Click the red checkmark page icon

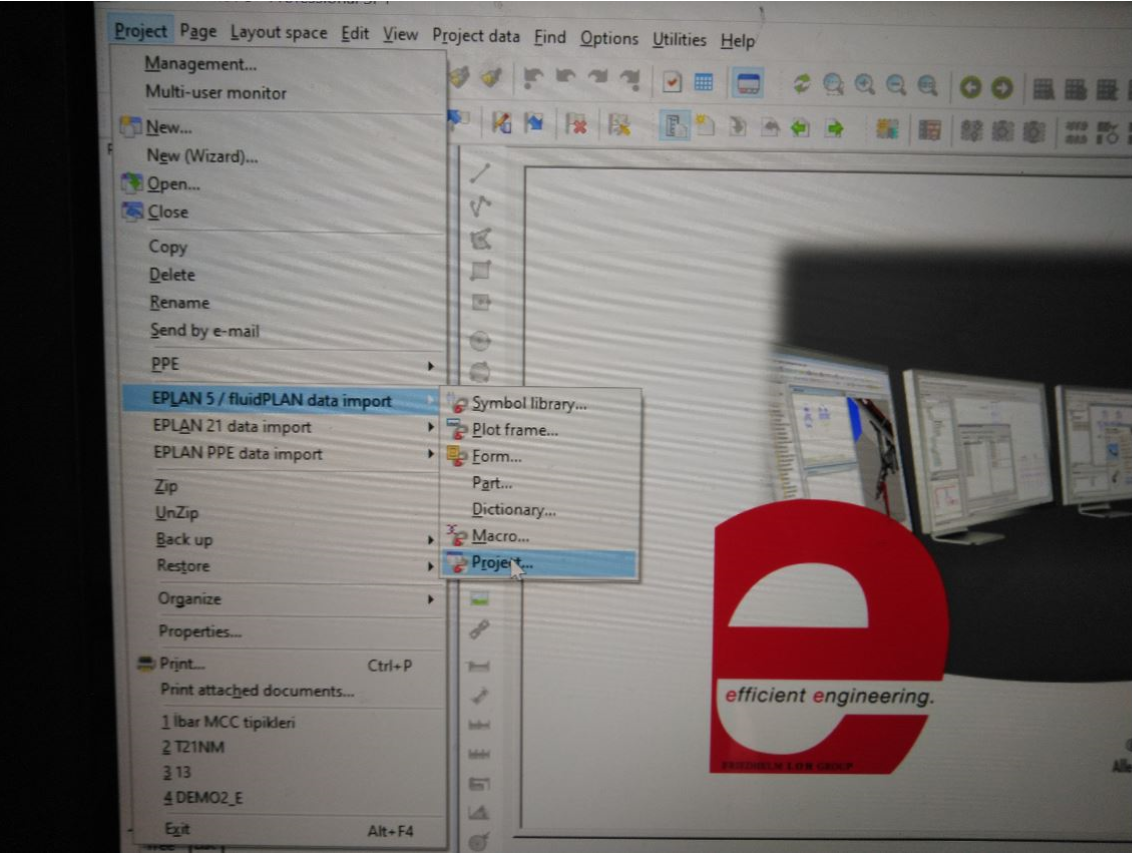672,82
